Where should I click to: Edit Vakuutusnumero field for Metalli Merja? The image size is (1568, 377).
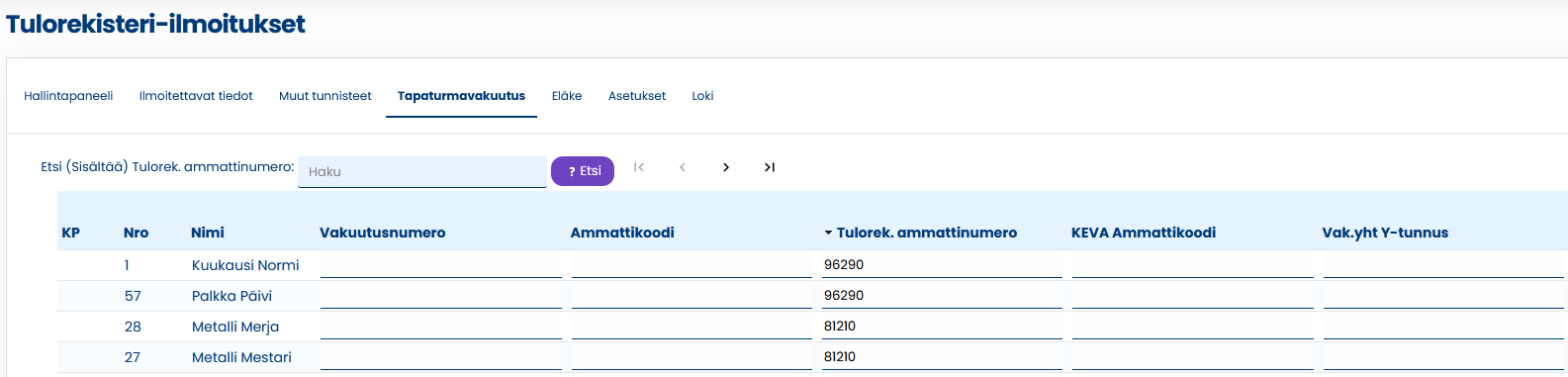[x=441, y=327]
